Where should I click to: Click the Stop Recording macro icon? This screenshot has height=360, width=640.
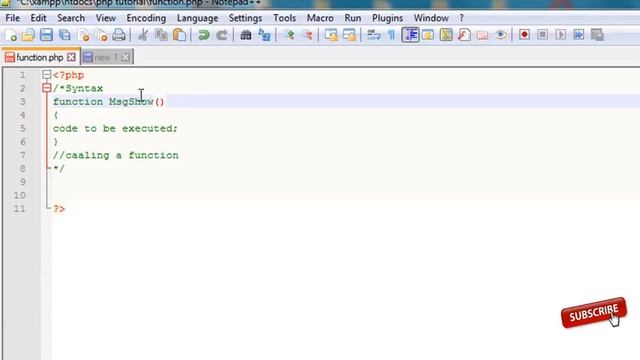542,35
